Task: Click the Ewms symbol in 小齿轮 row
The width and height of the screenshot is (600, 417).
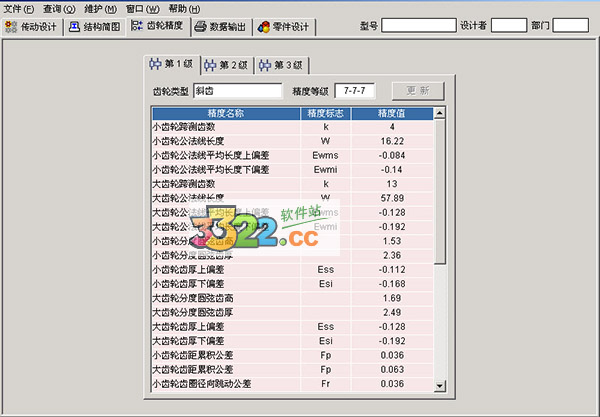Action: coord(325,155)
